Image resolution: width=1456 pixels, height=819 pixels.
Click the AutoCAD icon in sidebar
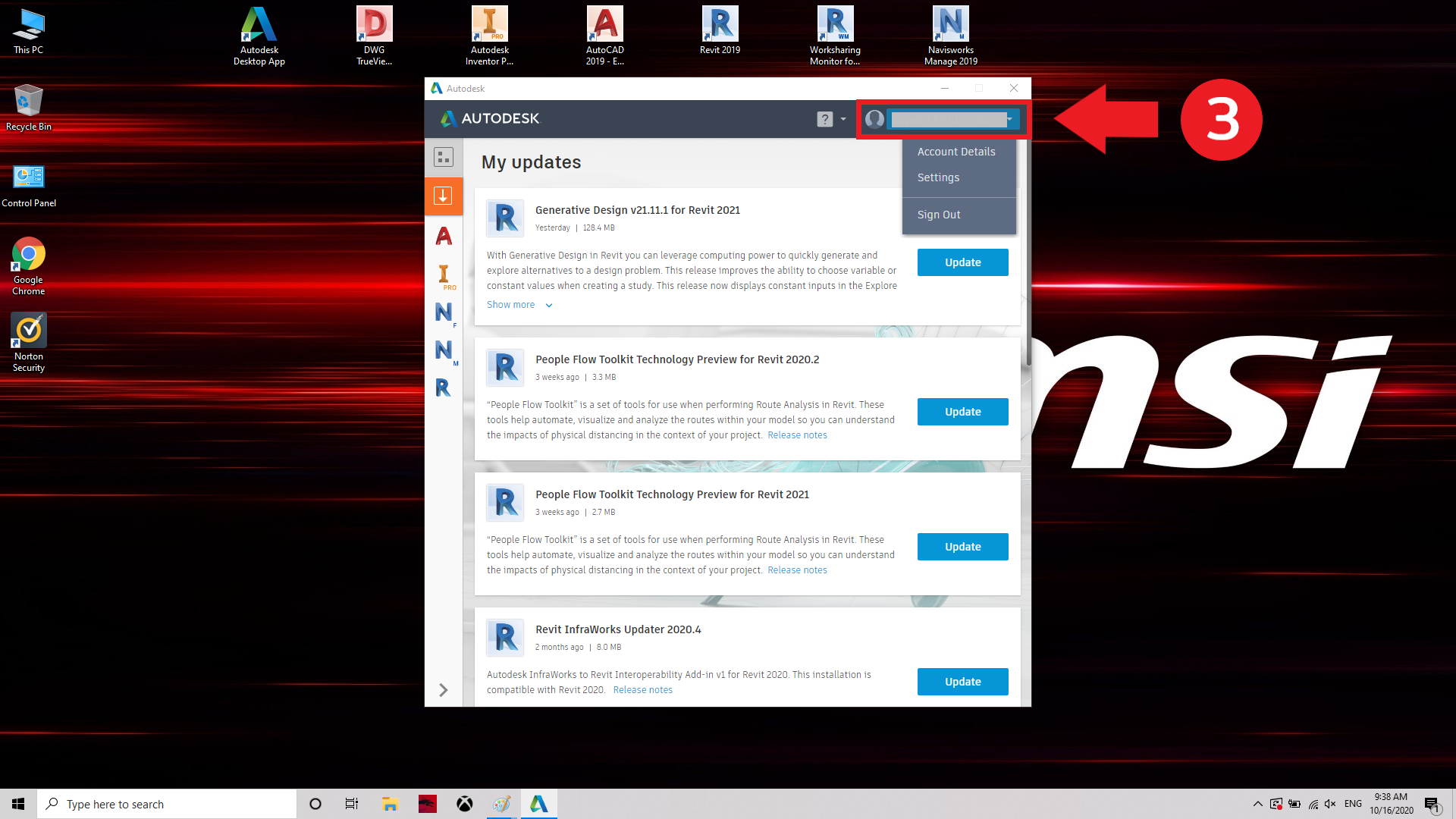pos(444,236)
